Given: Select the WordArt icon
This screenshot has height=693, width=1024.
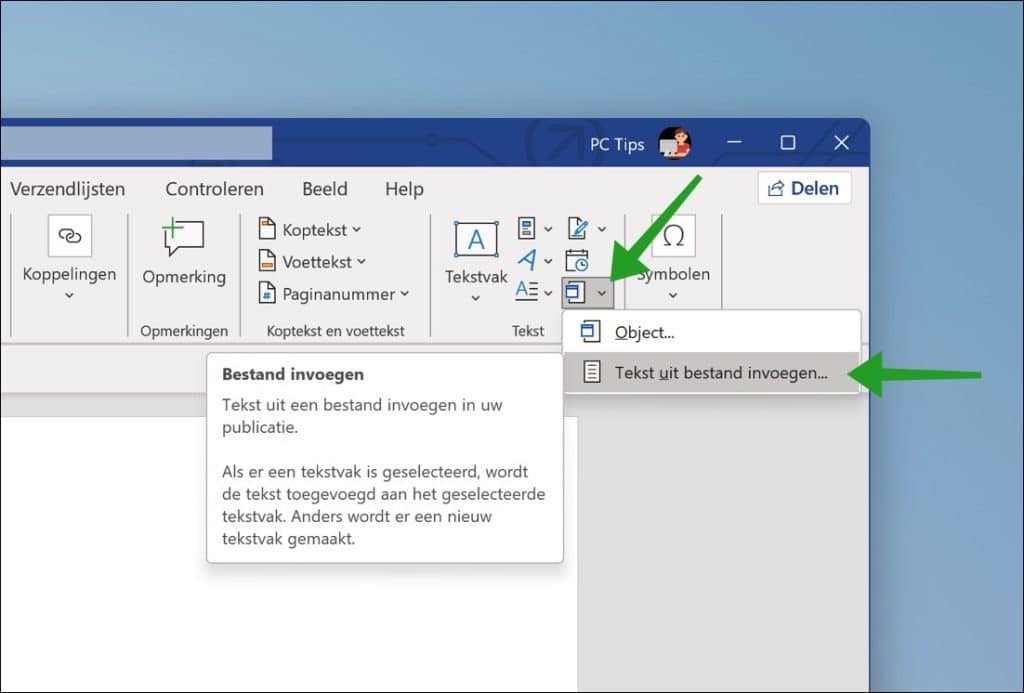Looking at the screenshot, I should (529, 260).
